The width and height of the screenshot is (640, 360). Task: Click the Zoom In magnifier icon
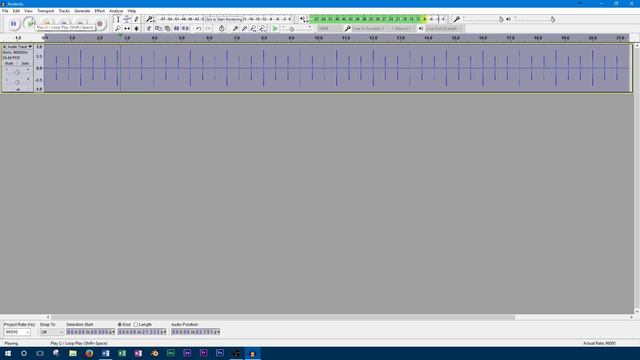(x=235, y=29)
